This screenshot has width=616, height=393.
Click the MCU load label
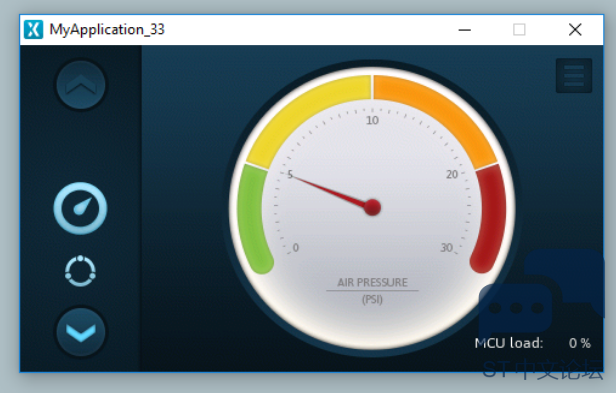pyautogui.click(x=509, y=343)
